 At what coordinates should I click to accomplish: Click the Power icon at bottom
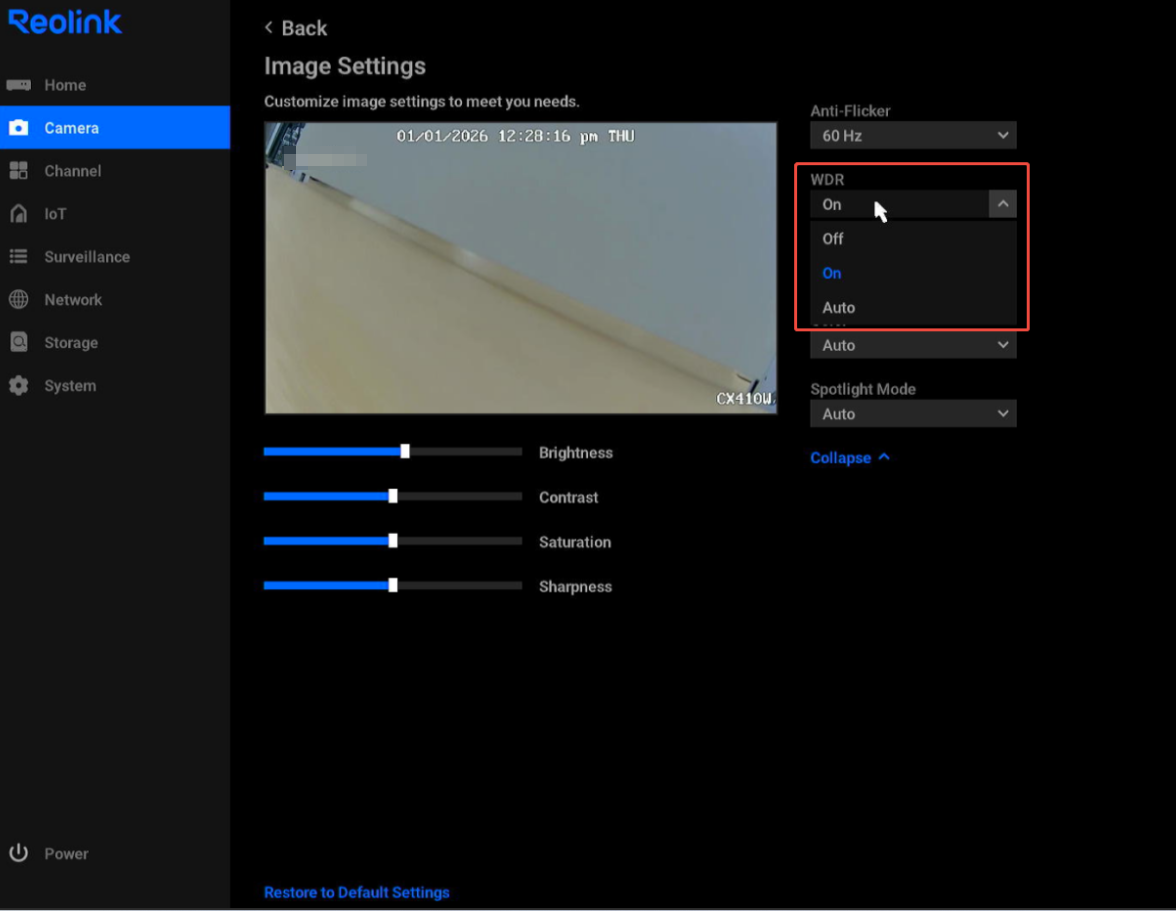pyautogui.click(x=19, y=853)
